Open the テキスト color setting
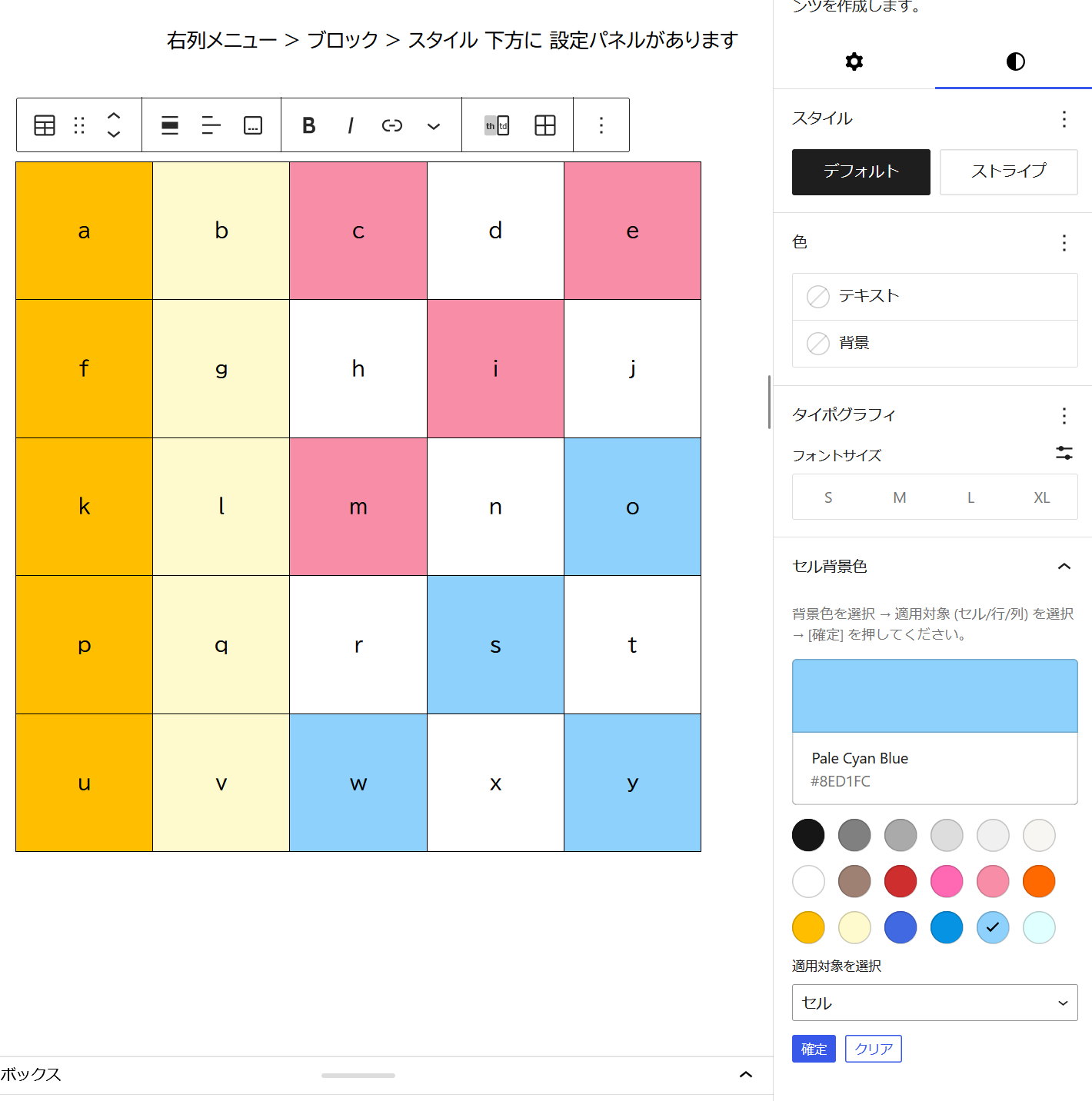Image resolution: width=1092 pixels, height=1101 pixels. (x=935, y=296)
